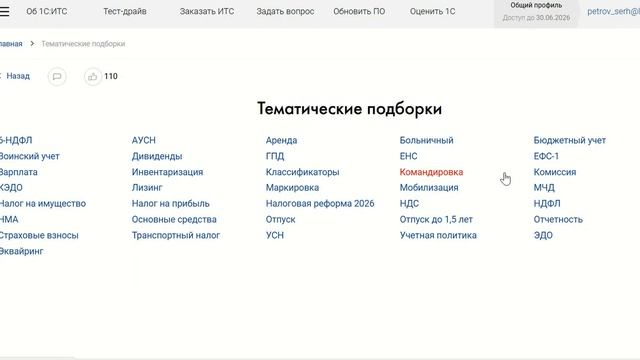Image resolution: width=640 pixels, height=360 pixels.
Task: Open the Тест-драйв menu item
Action: pos(124,11)
